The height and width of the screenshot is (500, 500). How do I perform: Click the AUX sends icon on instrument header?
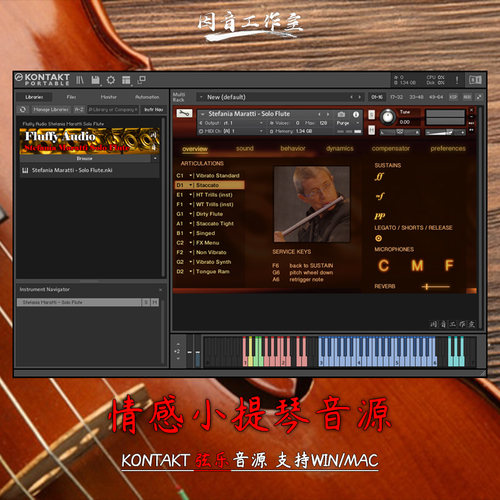pyautogui.click(x=471, y=123)
